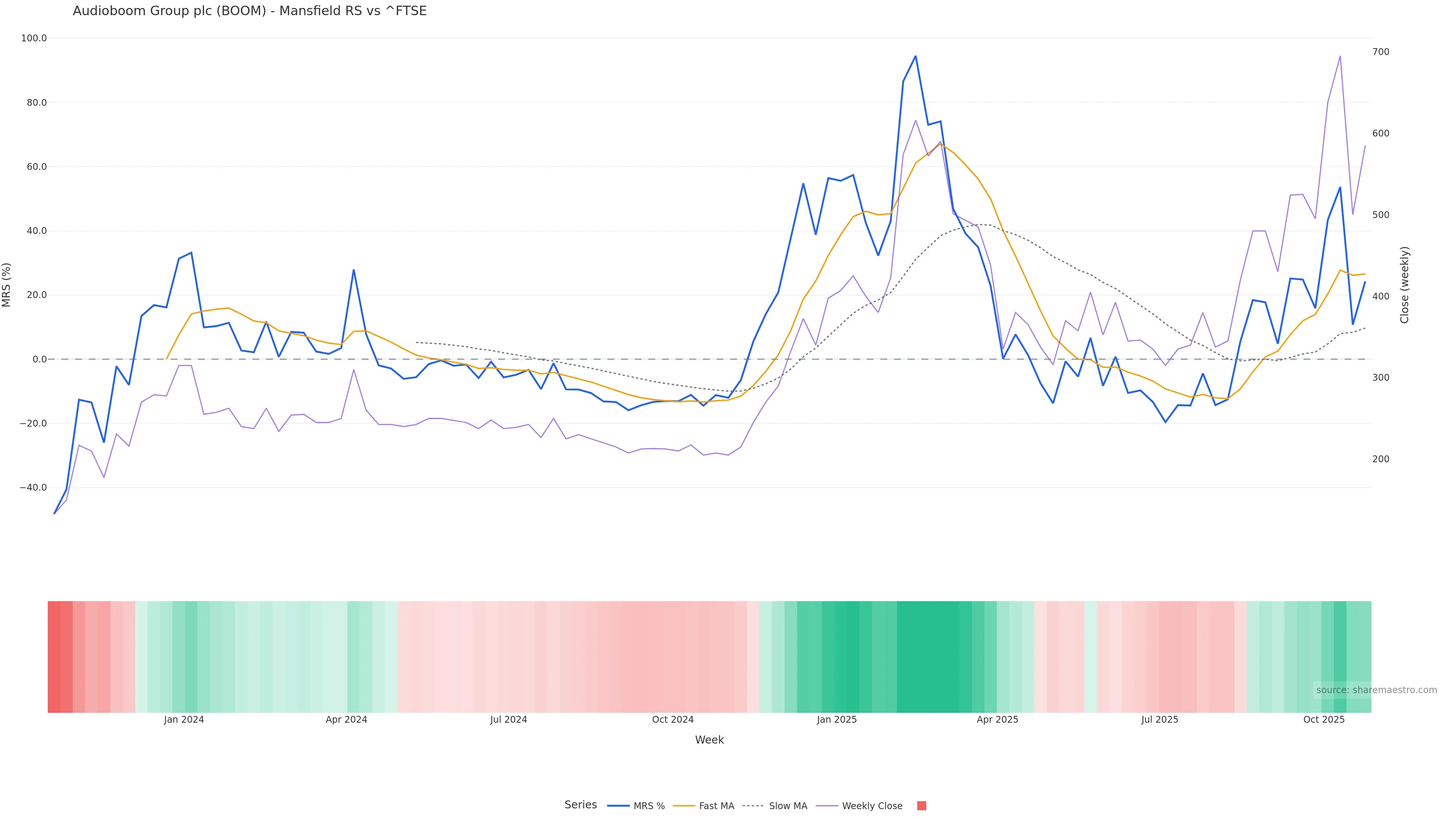This screenshot has width=1456, height=819.
Task: Click the Oct 2025 x-axis tick label
Action: tap(1324, 720)
